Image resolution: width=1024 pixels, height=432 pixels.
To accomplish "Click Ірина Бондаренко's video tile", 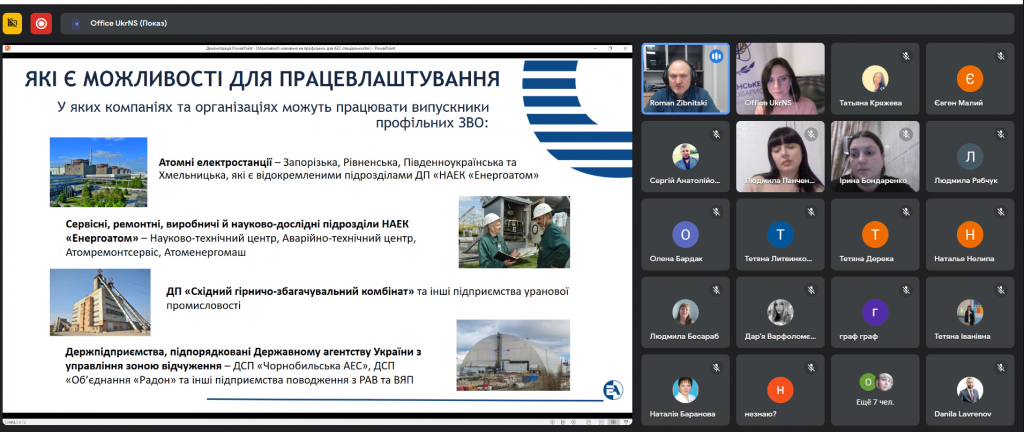I will click(x=875, y=155).
